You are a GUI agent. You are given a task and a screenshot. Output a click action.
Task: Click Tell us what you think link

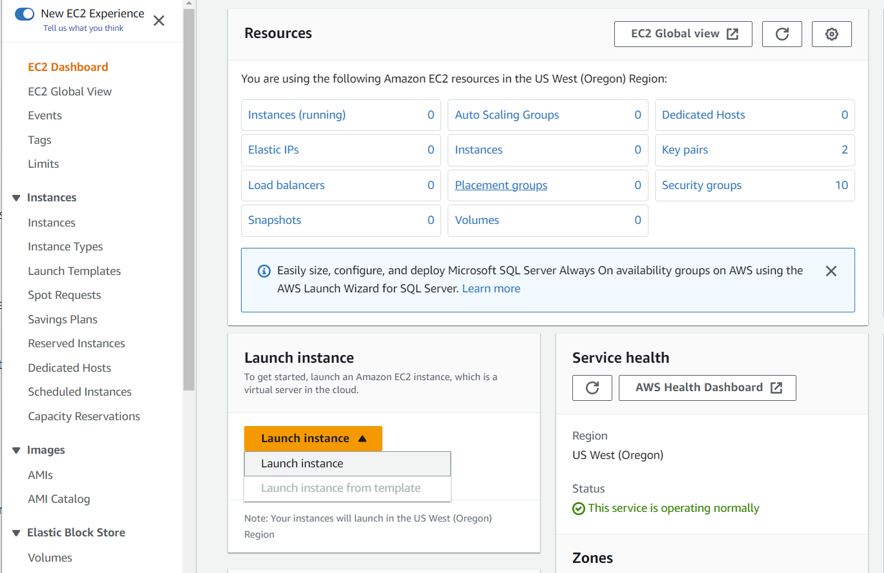tap(83, 28)
